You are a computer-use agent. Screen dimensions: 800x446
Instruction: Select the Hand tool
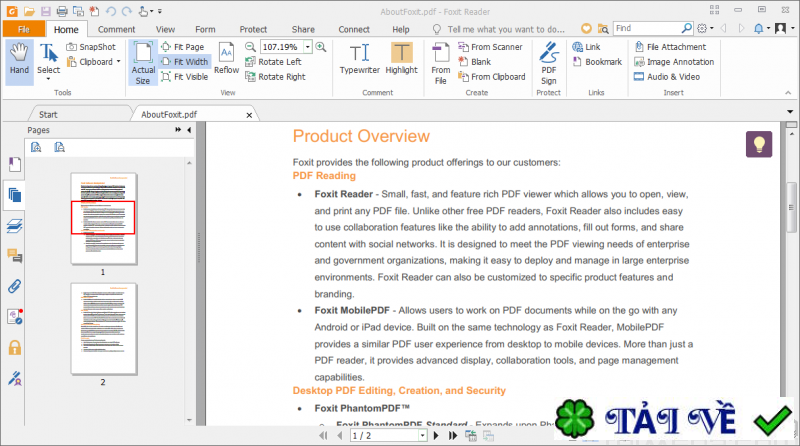[19, 59]
